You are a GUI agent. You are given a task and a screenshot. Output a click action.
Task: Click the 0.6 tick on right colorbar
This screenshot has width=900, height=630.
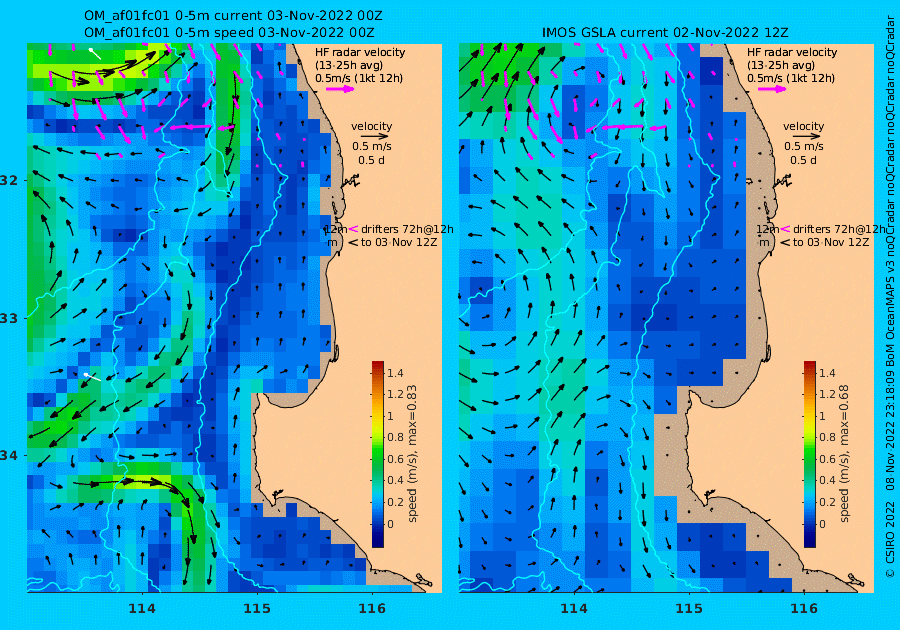(x=827, y=459)
